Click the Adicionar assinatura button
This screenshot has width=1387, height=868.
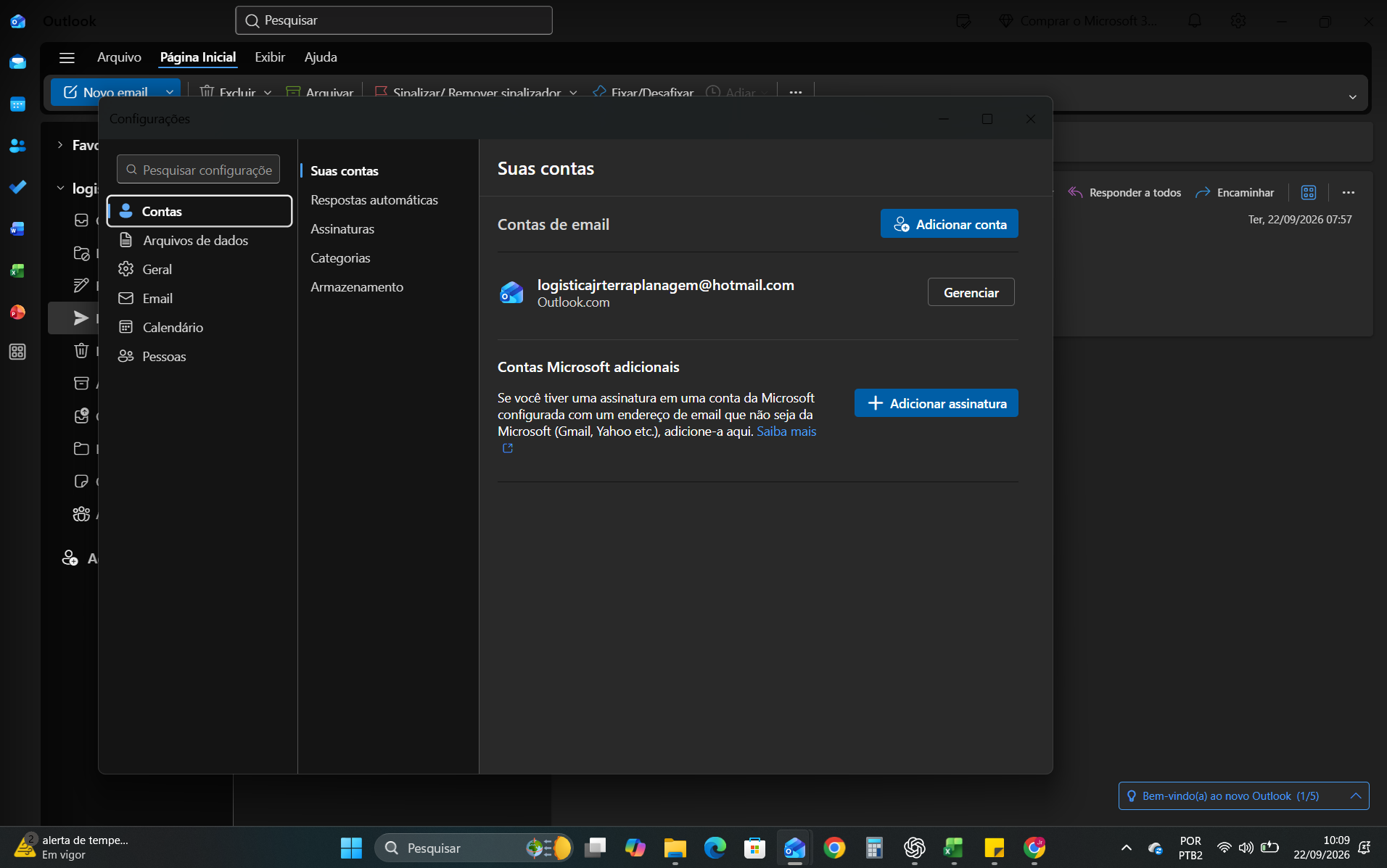936,402
